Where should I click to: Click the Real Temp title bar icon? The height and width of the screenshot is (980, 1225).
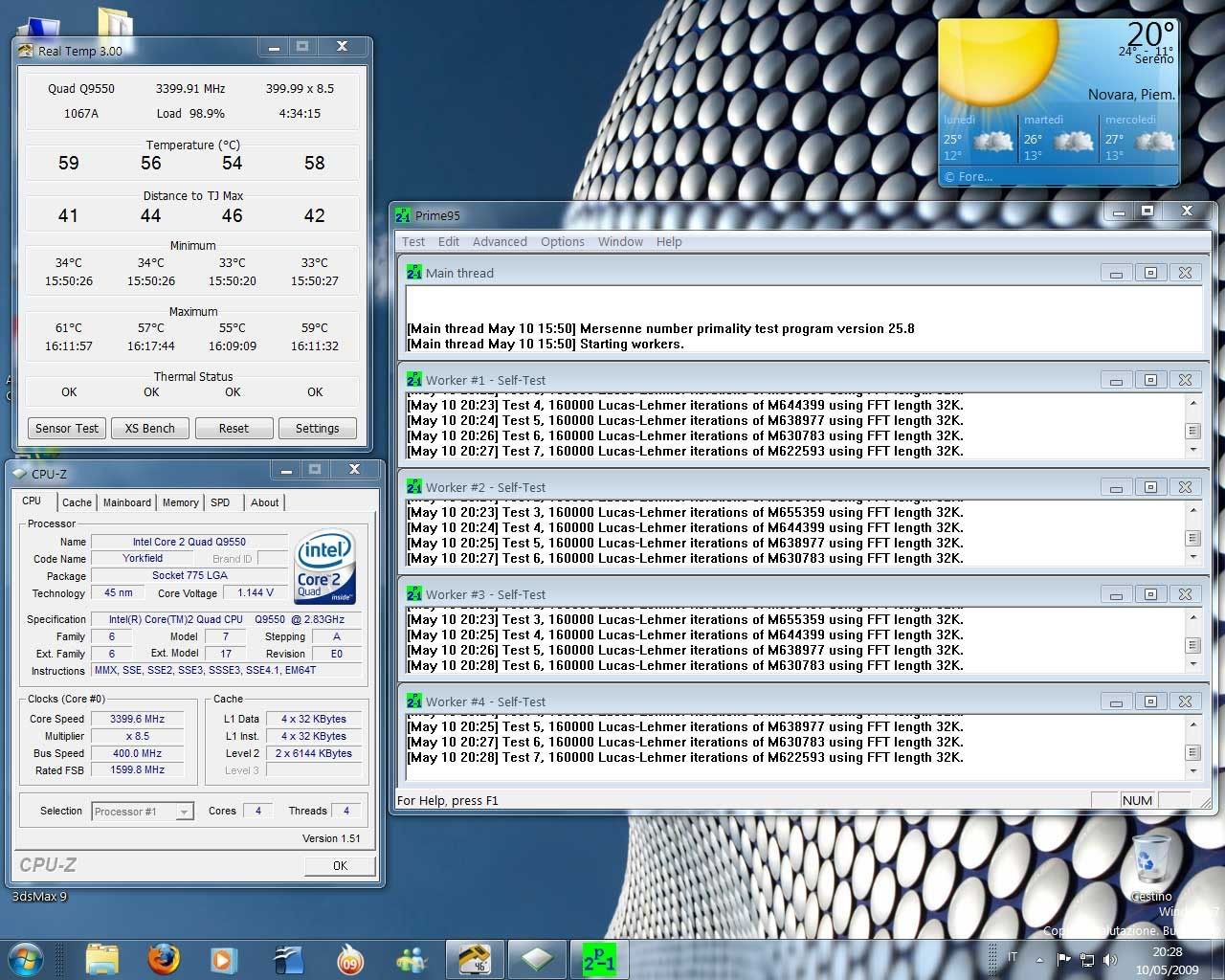(26, 51)
